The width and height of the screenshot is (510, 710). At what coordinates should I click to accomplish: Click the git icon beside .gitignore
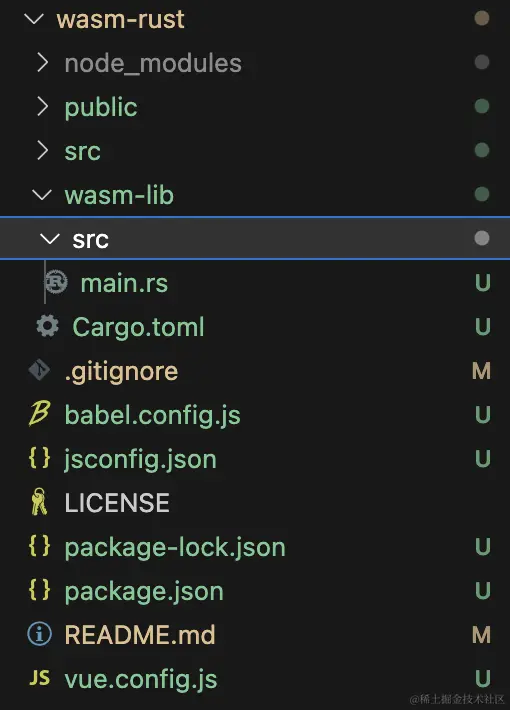[39, 370]
